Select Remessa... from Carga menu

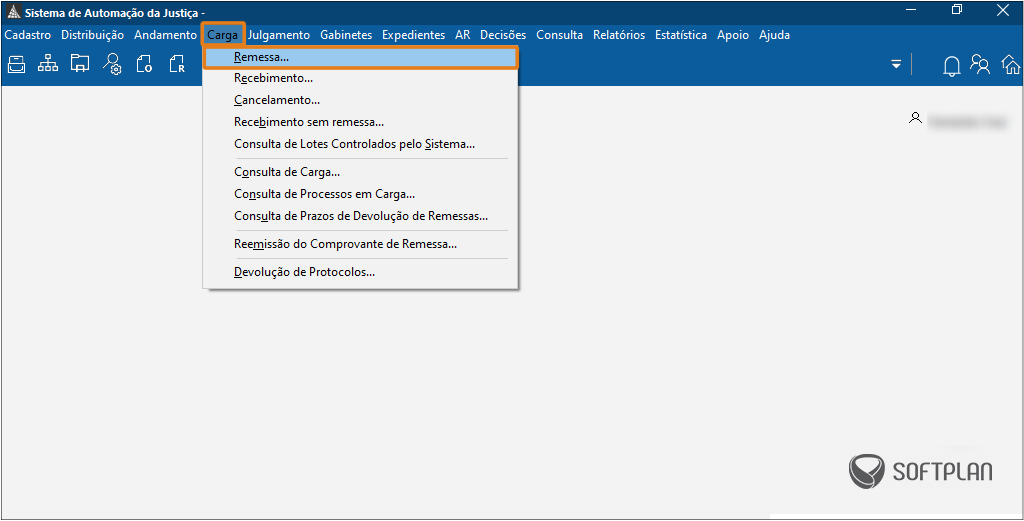point(361,57)
